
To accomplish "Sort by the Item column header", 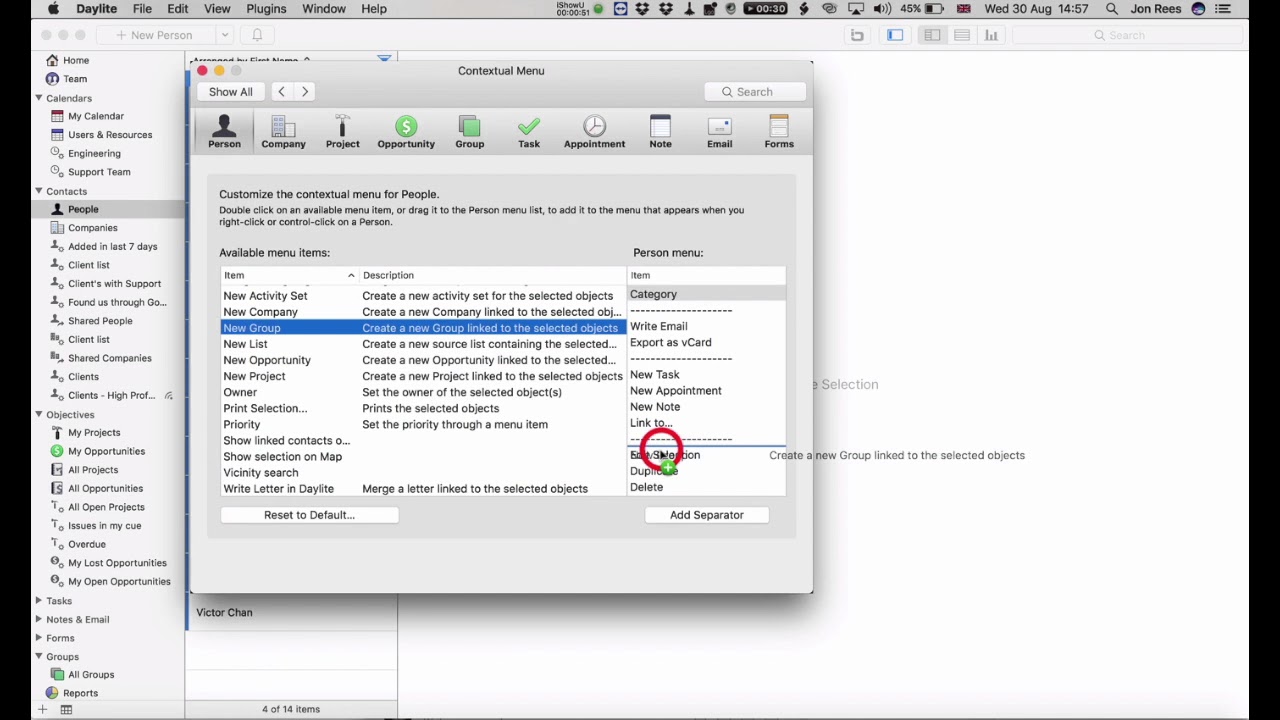I will coord(289,275).
